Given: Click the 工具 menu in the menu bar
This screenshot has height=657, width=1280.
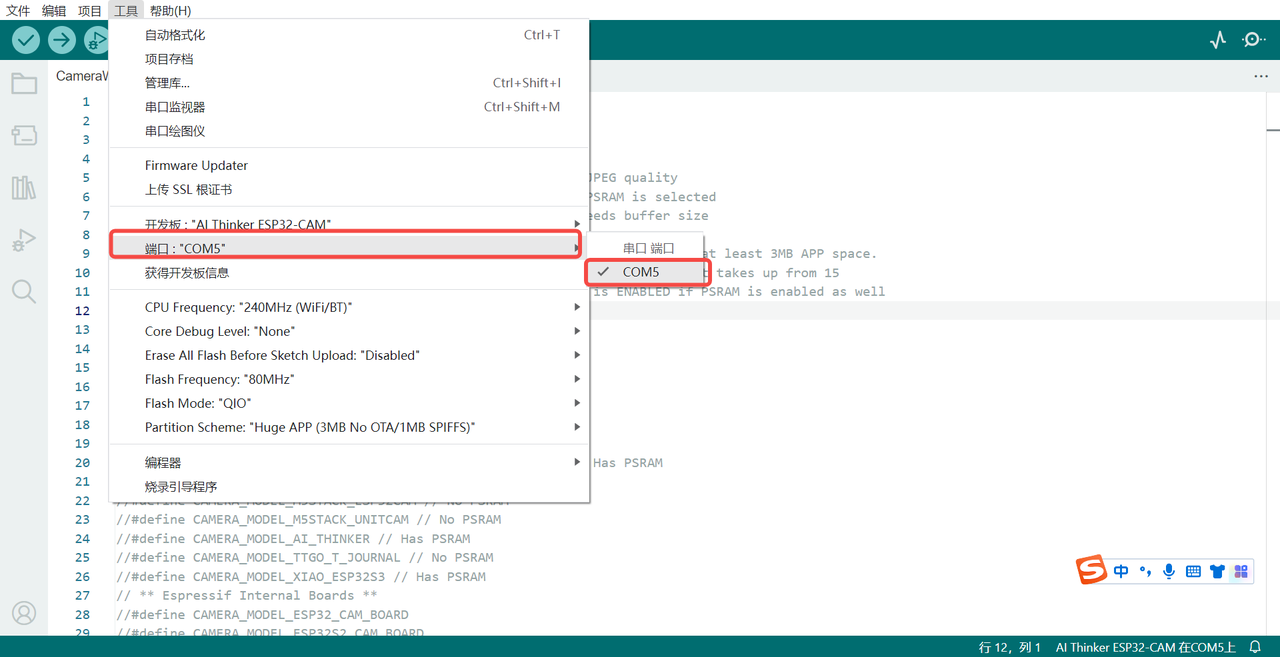Looking at the screenshot, I should (x=126, y=11).
